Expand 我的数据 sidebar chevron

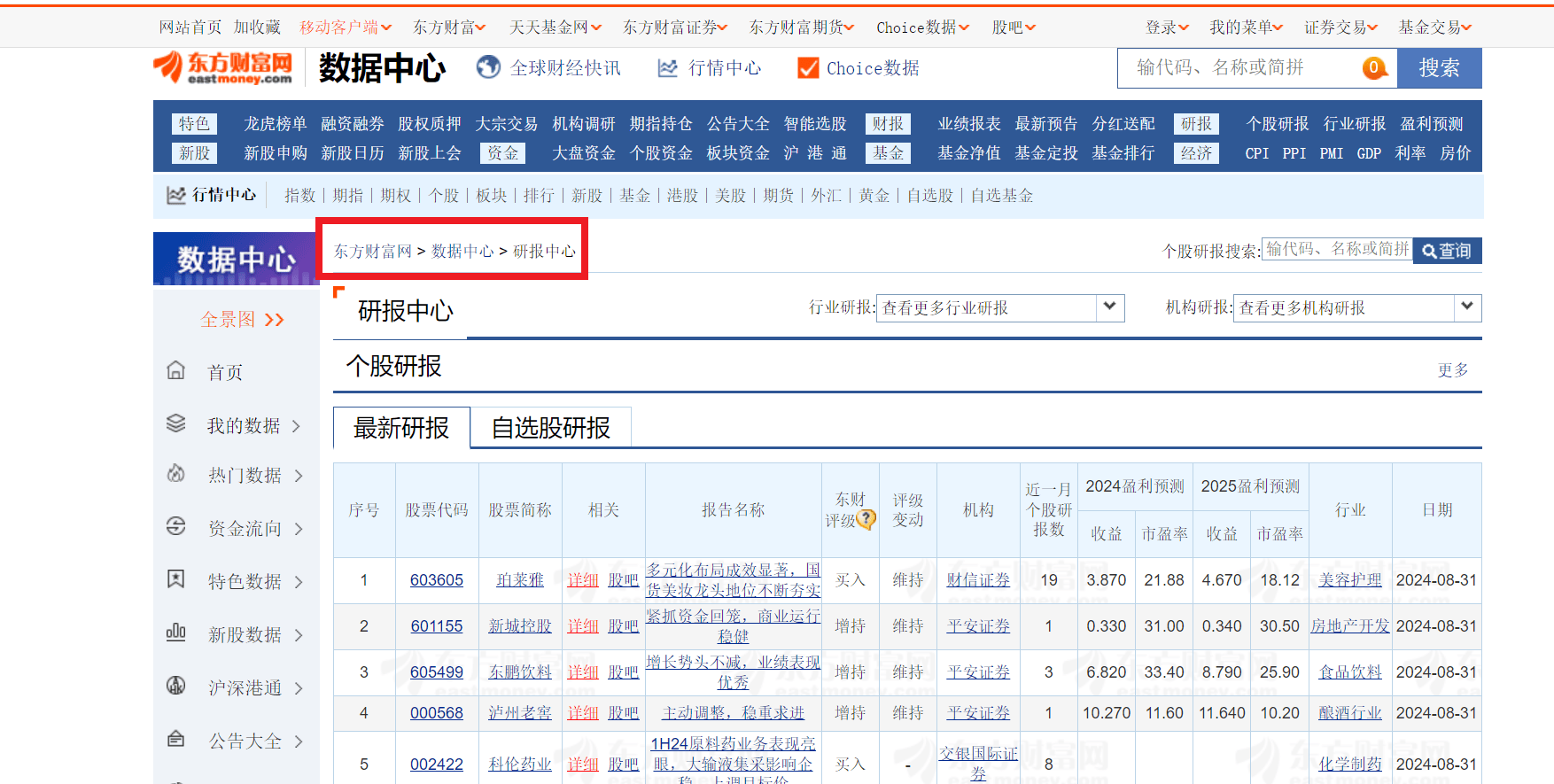coord(297,426)
